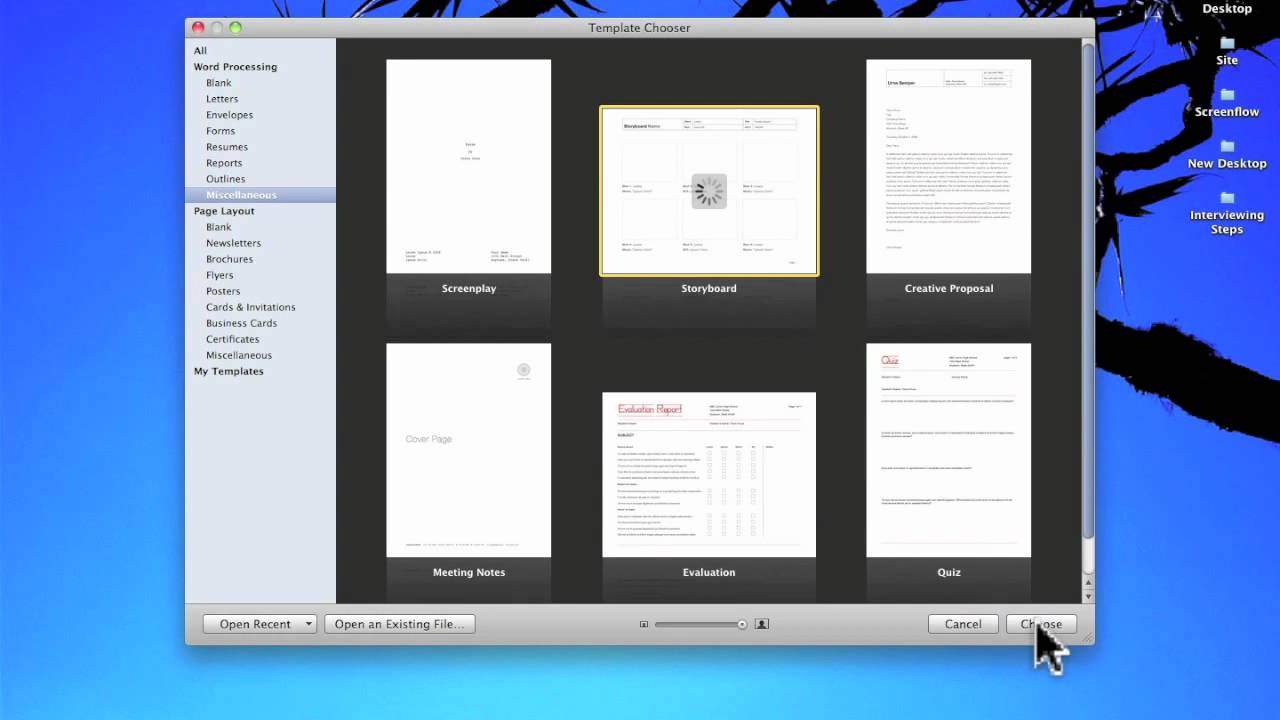Select the Newsletters category

tap(233, 243)
